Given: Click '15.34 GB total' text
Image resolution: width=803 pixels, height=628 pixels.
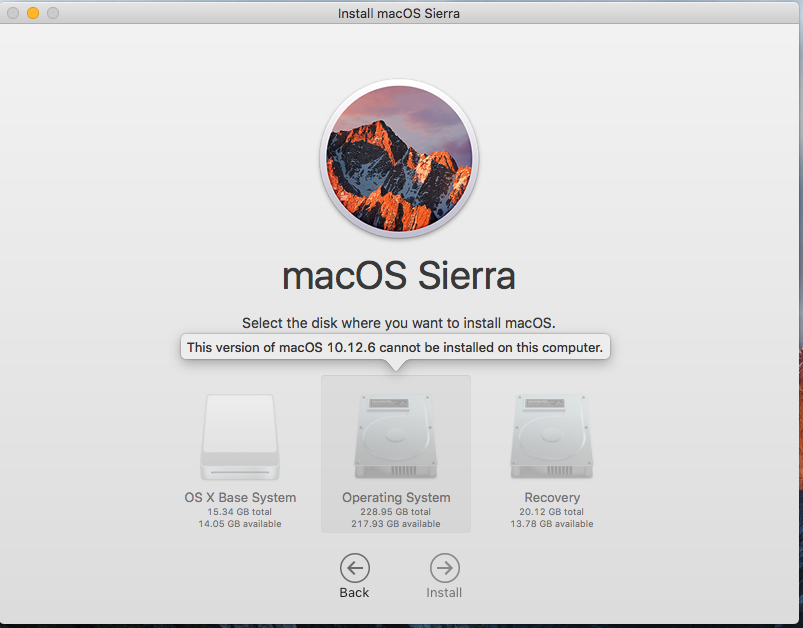Looking at the screenshot, I should [240, 512].
